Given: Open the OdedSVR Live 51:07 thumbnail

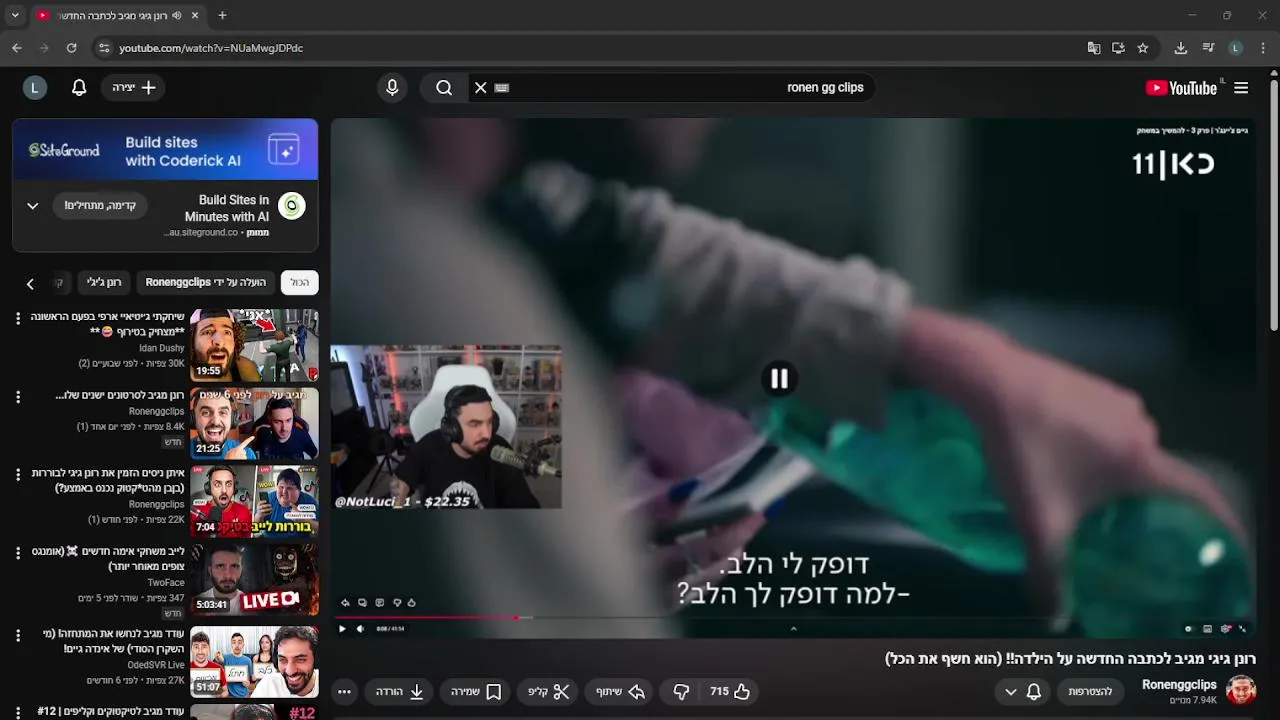Looking at the screenshot, I should [x=254, y=661].
